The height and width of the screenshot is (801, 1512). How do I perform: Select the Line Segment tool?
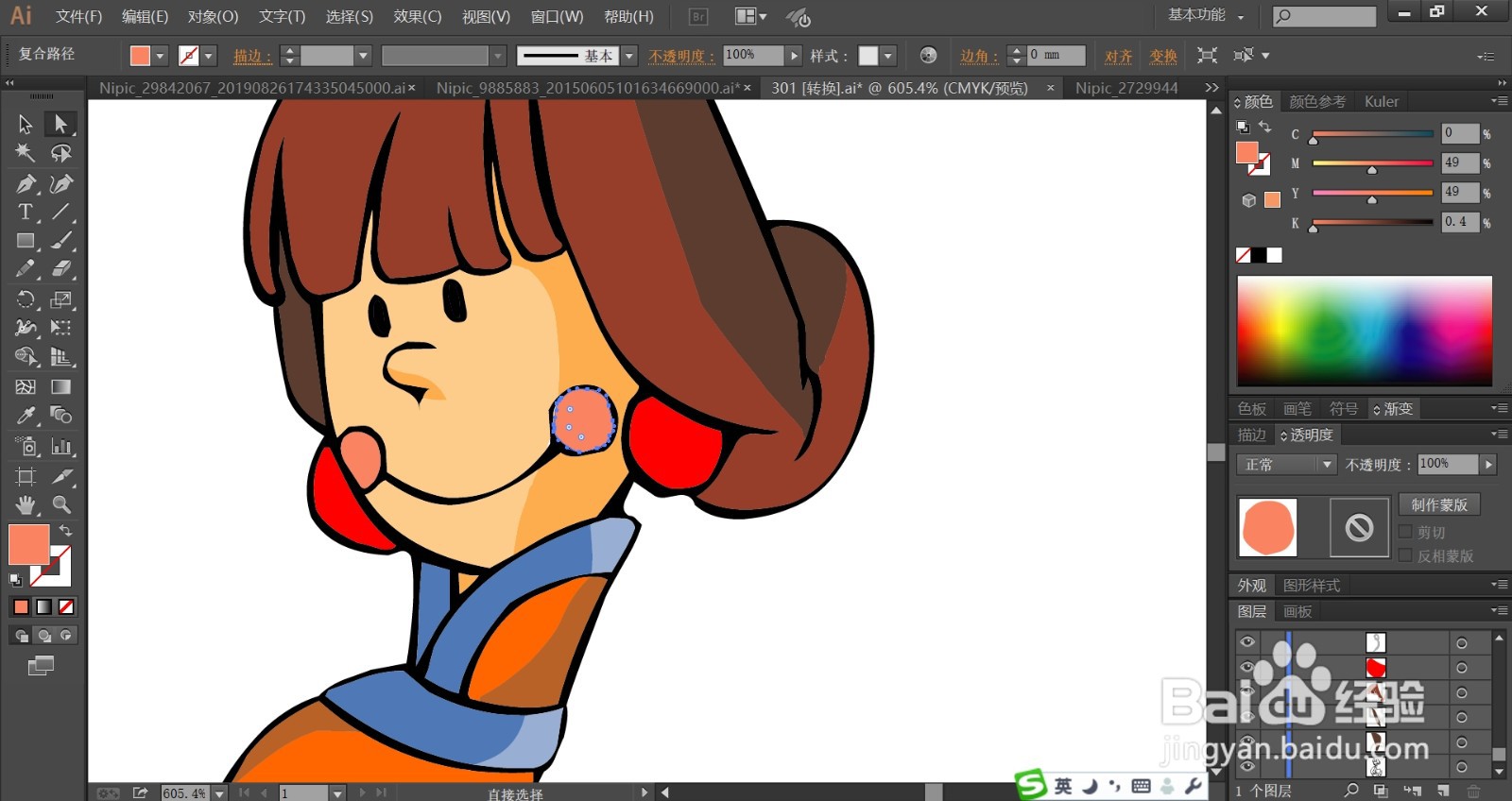point(60,212)
